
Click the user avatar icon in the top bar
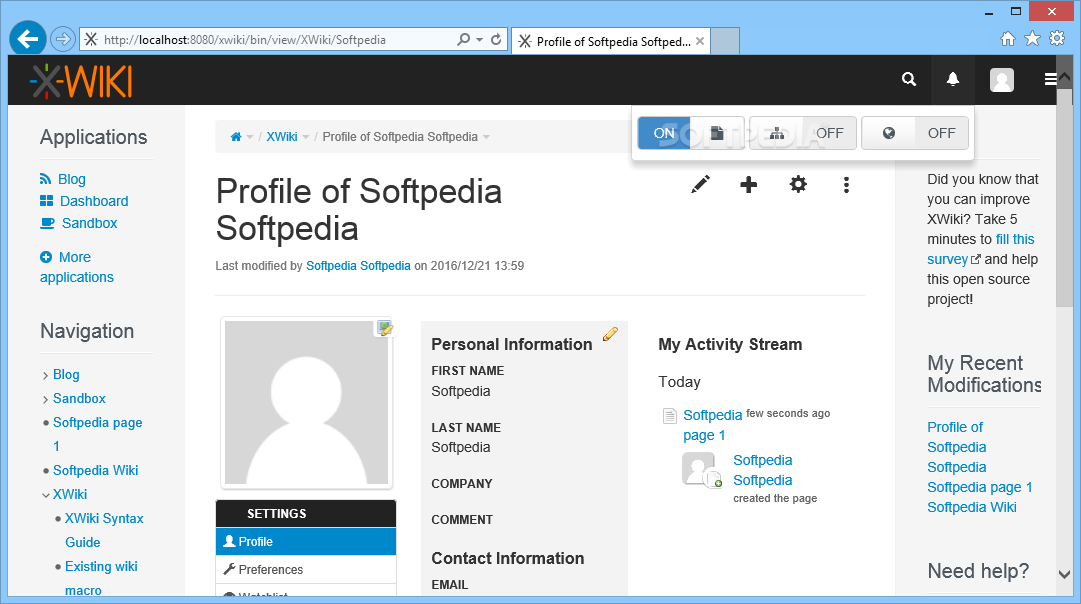[1001, 79]
